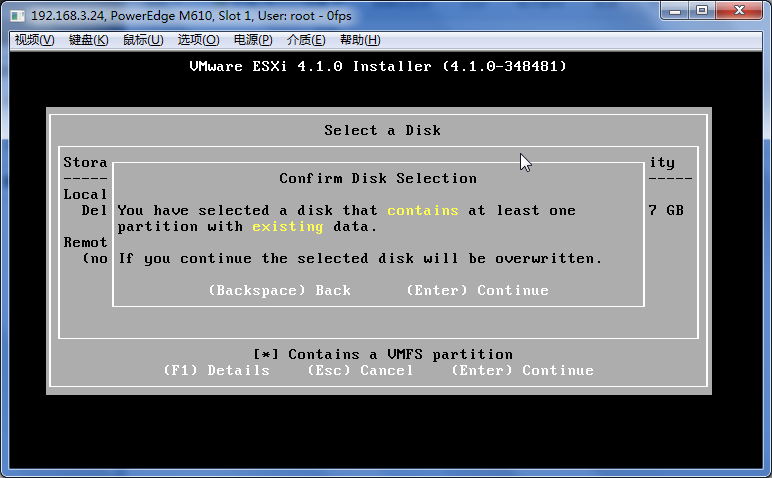Click the partially hidden 'Local' row label
Viewport: 772px width, 478px height.
tap(85, 194)
